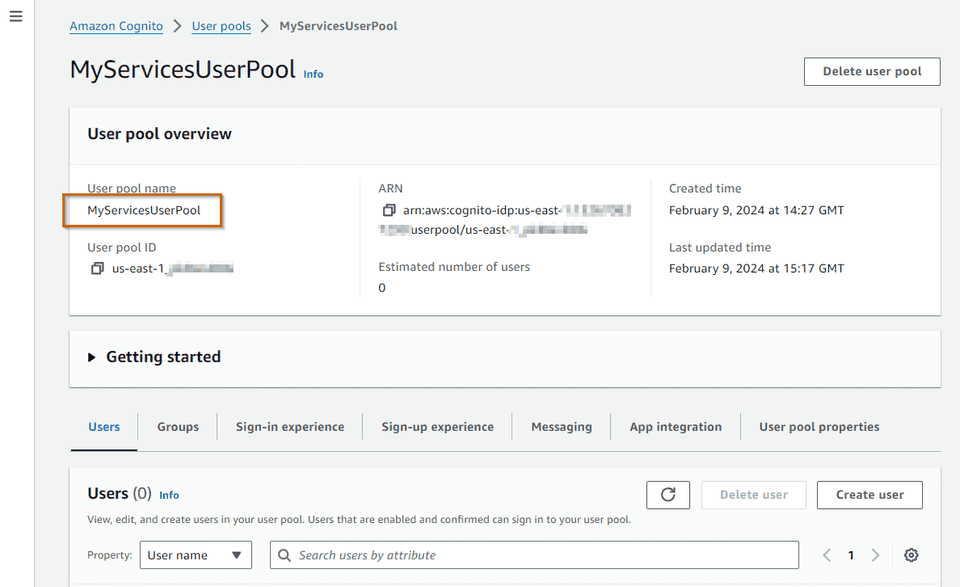Open the navigation sidebar hamburger menu
The image size is (960, 587).
coord(15,16)
